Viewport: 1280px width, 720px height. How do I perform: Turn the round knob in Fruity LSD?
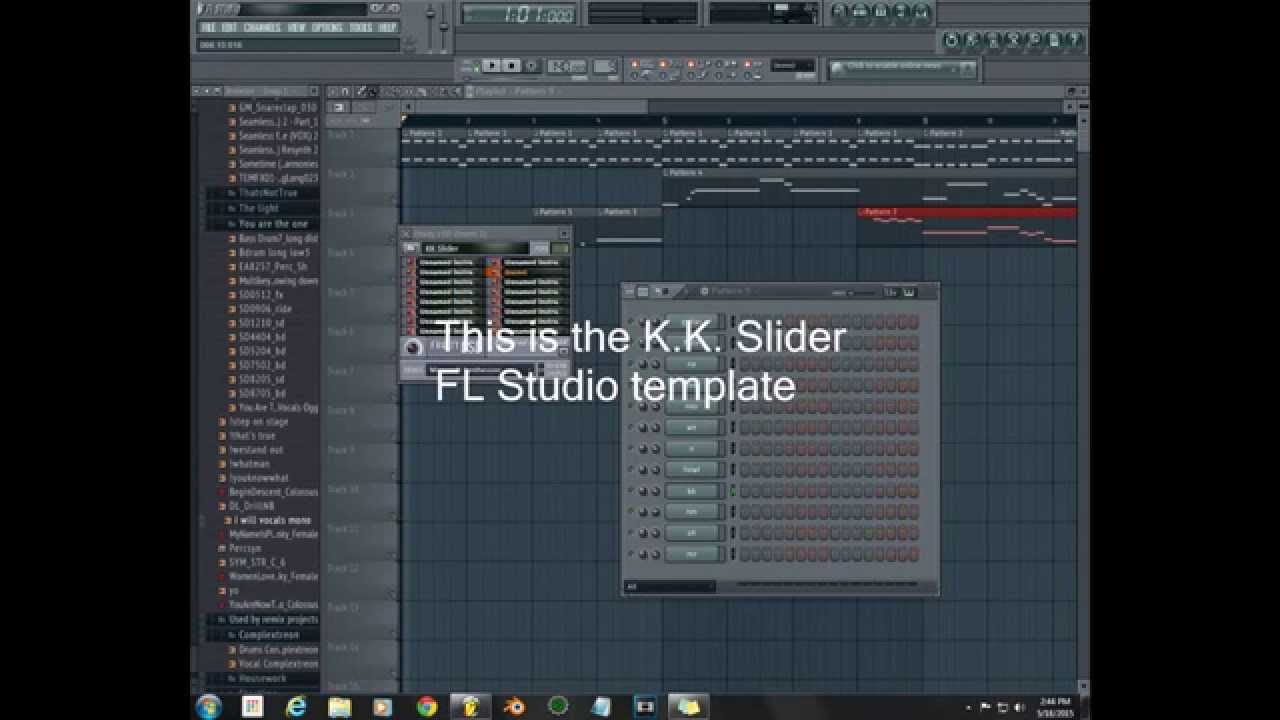413,347
